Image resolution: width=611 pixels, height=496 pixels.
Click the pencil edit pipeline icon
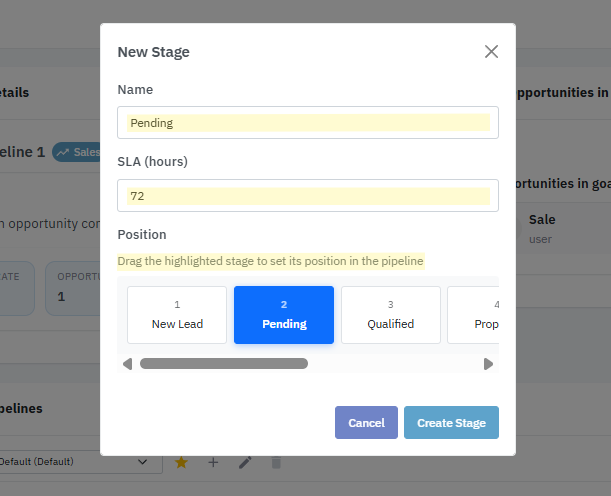(245, 462)
